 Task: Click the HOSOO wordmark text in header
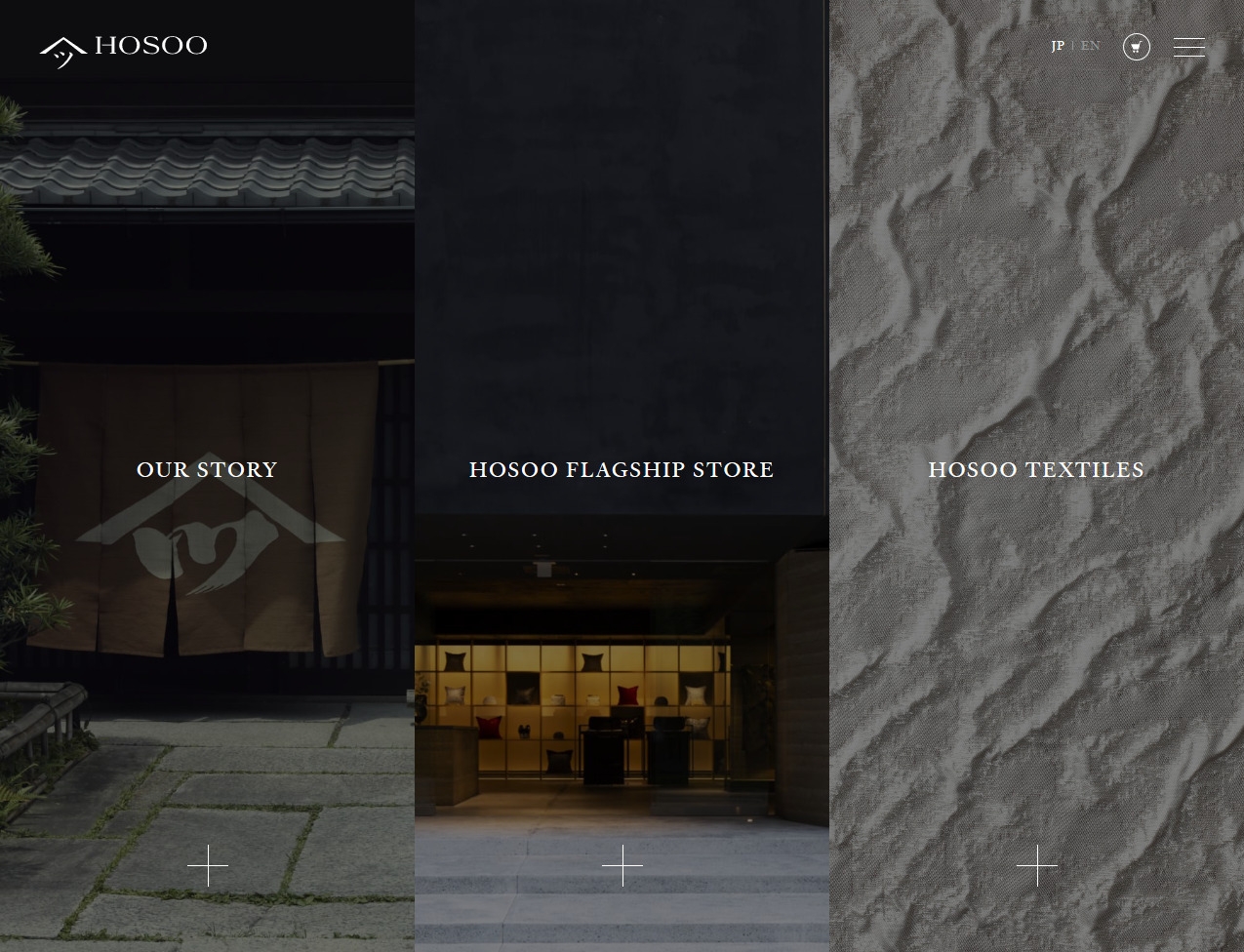[x=151, y=46]
